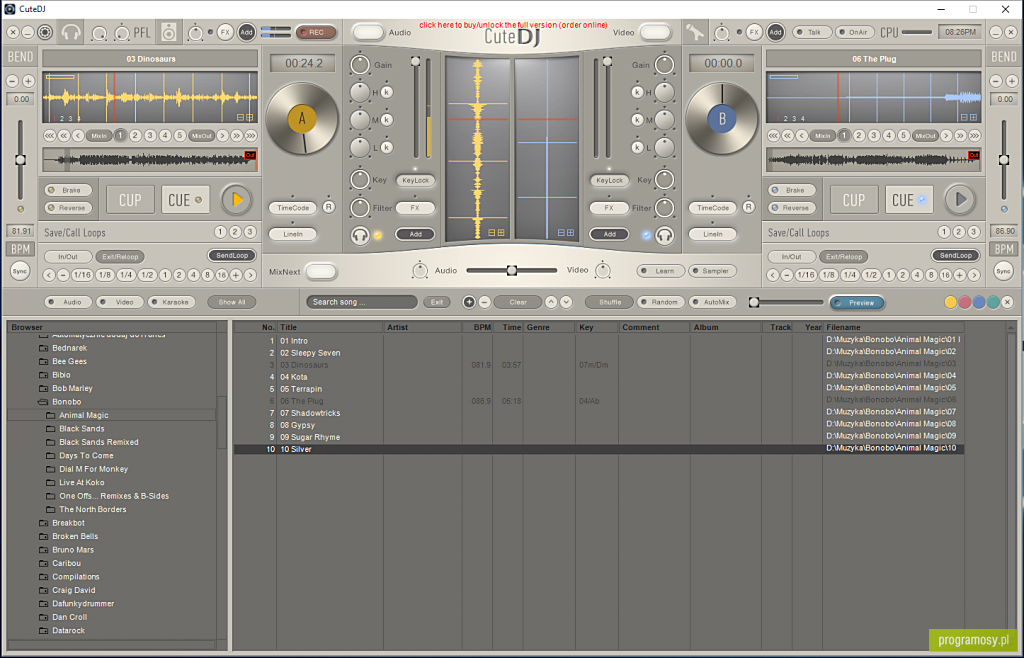Screen dimensions: 1024x658
Task: Toggle Reverse on deck A
Action: point(69,208)
